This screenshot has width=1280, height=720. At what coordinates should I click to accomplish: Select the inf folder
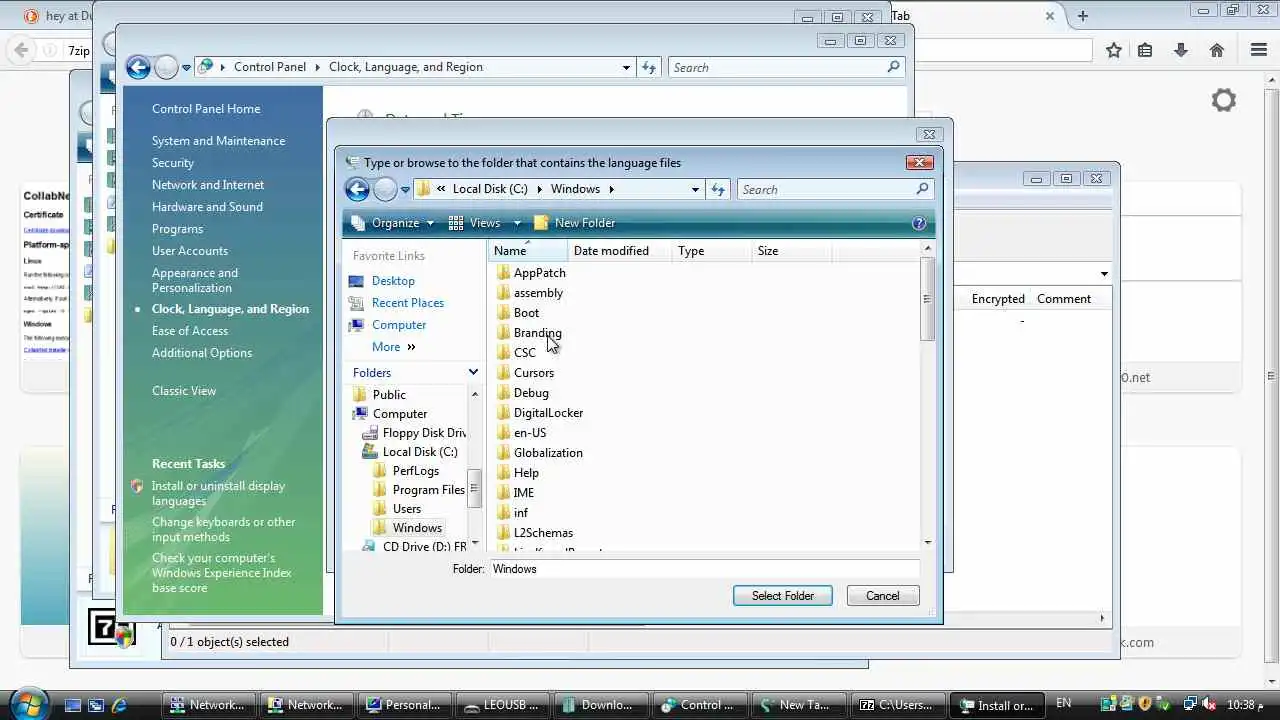513,513
